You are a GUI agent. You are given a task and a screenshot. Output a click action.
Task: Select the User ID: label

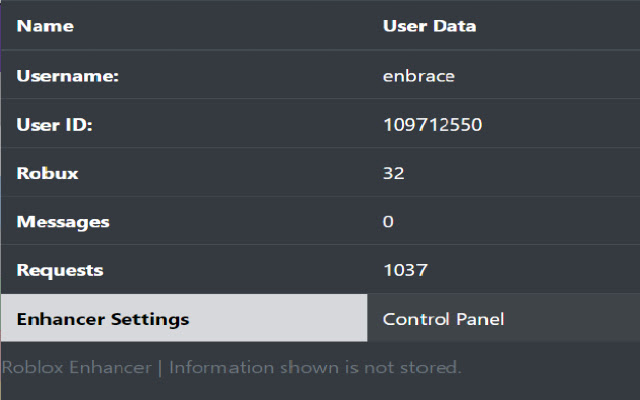(x=55, y=125)
